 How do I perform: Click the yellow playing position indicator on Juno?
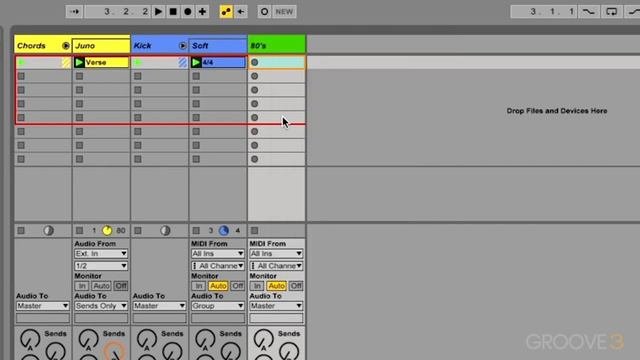[x=107, y=231]
